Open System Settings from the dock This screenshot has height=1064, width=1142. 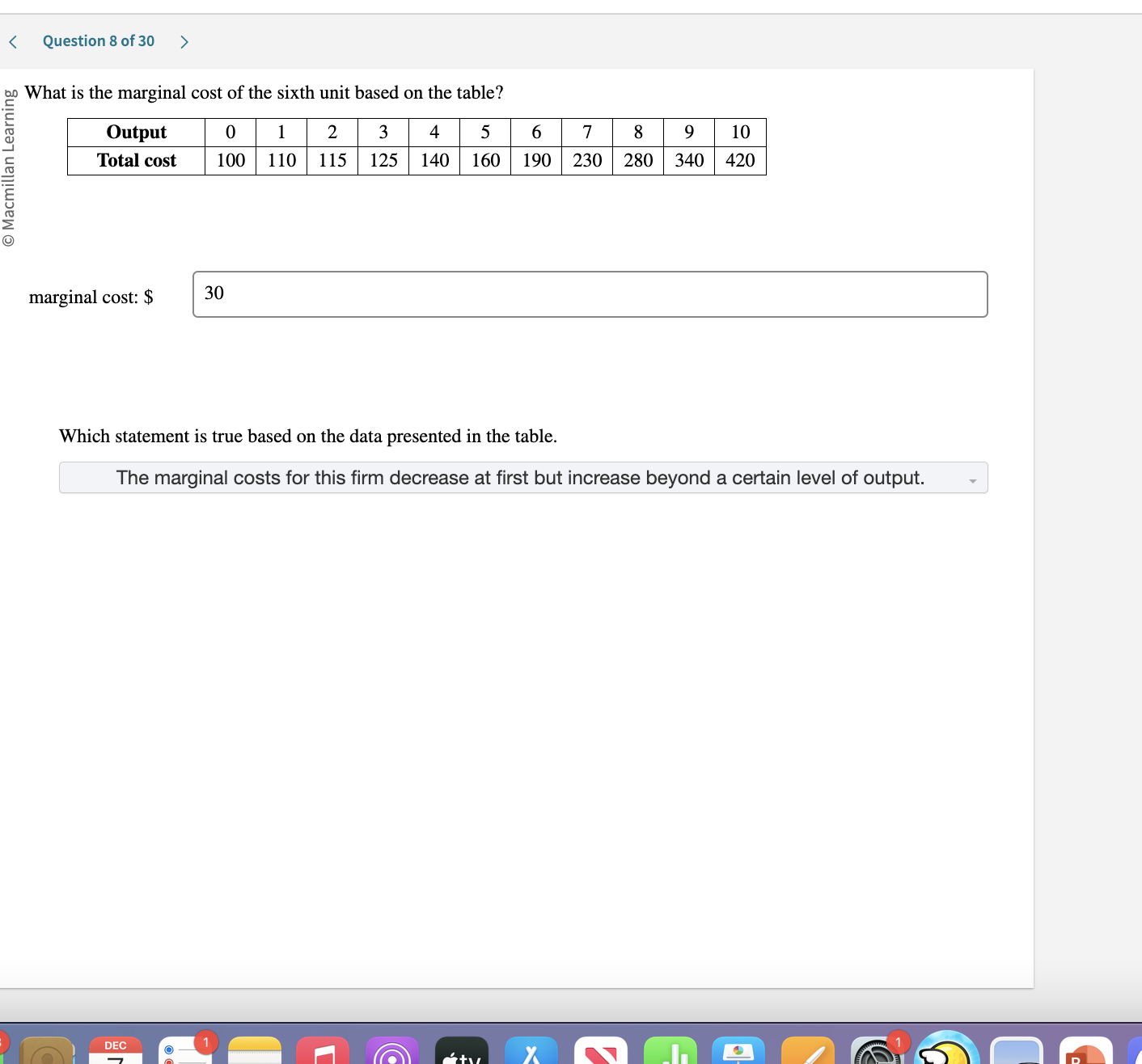(876, 1051)
